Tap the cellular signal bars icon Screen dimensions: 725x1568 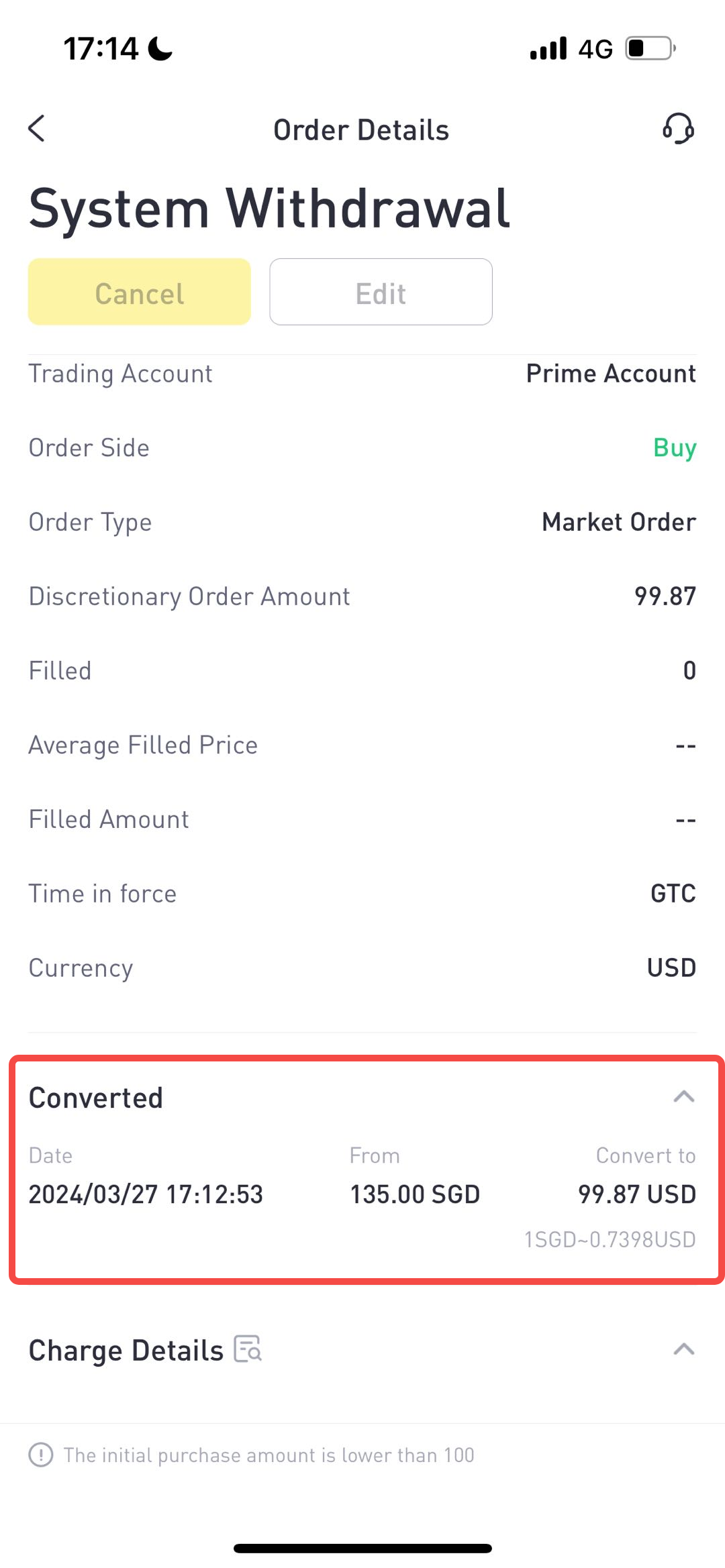click(548, 48)
